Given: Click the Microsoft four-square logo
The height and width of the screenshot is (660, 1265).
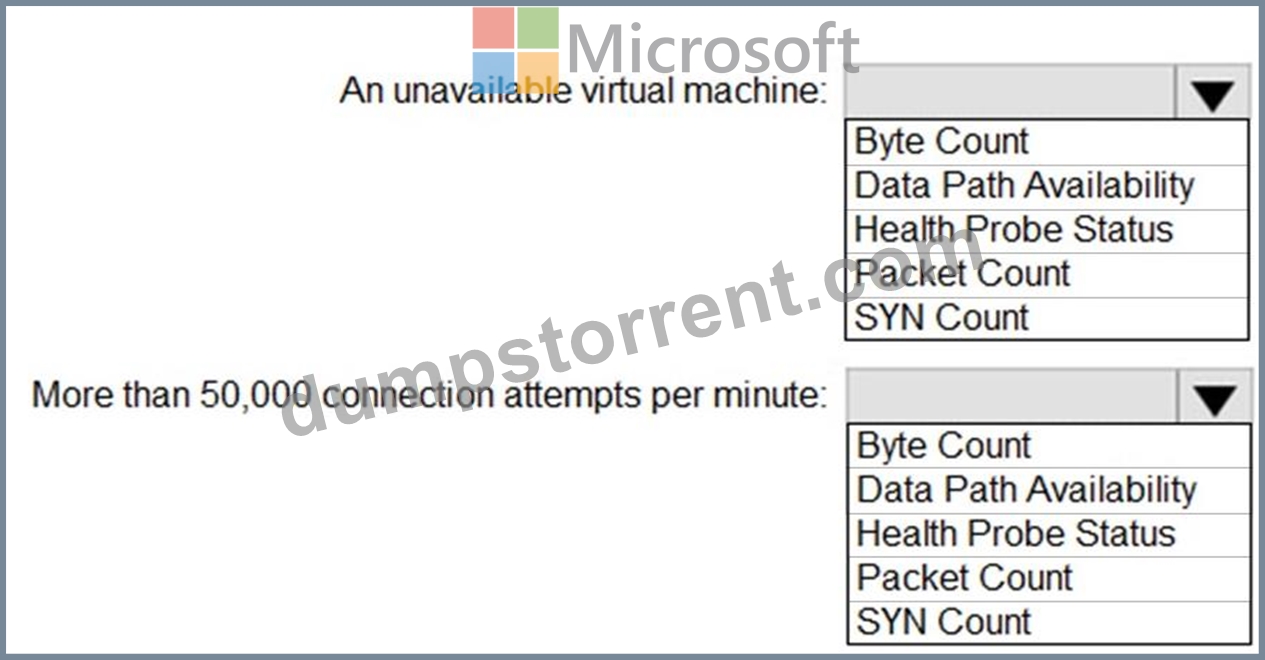Looking at the screenshot, I should tap(516, 50).
